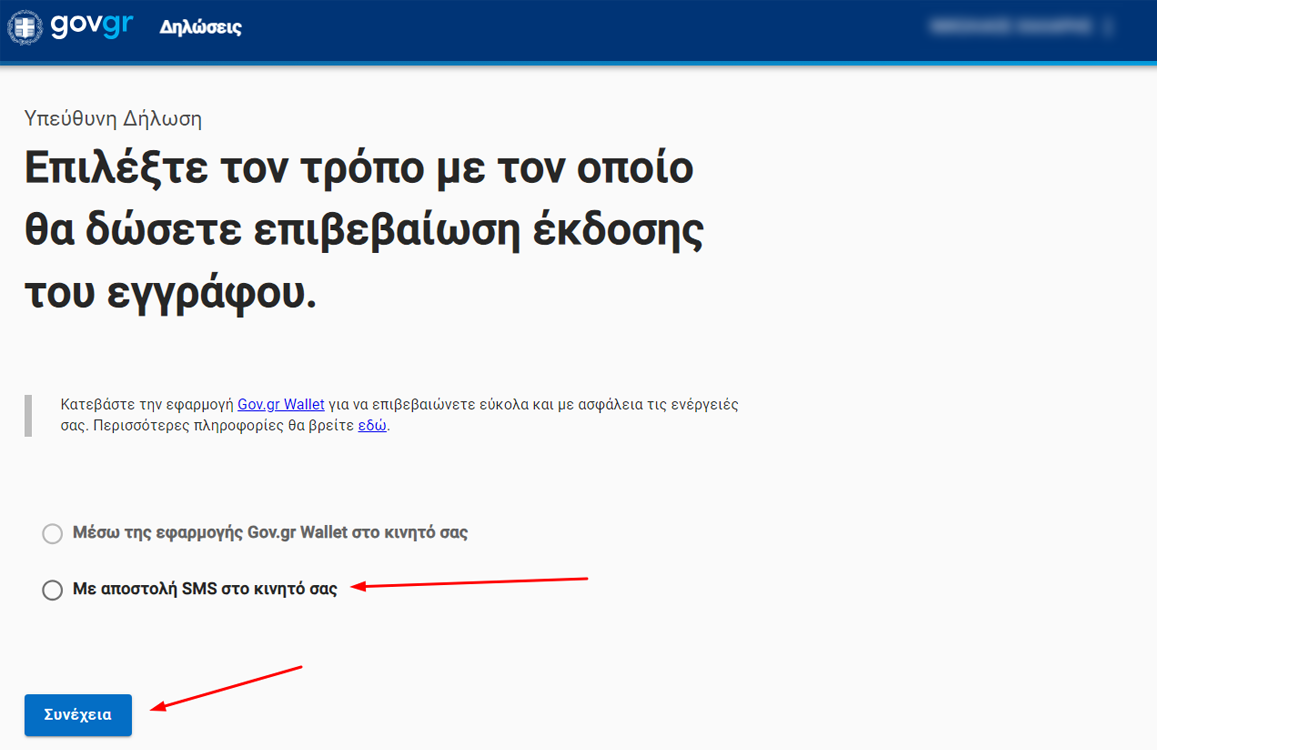
Task: Click the grey bar beside the info note
Action: [x=28, y=415]
